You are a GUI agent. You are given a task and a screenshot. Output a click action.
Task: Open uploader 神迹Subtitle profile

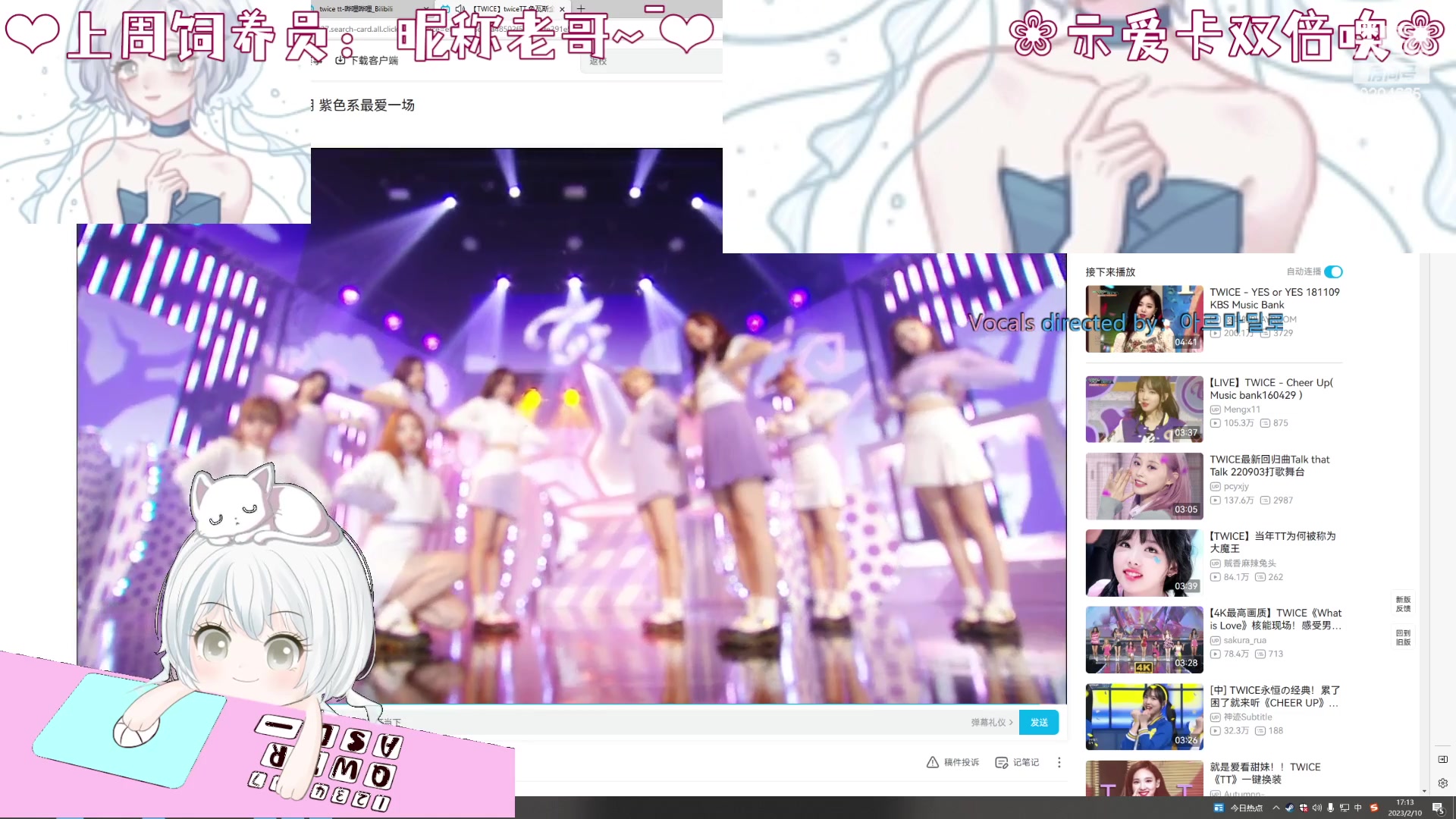(x=1247, y=717)
